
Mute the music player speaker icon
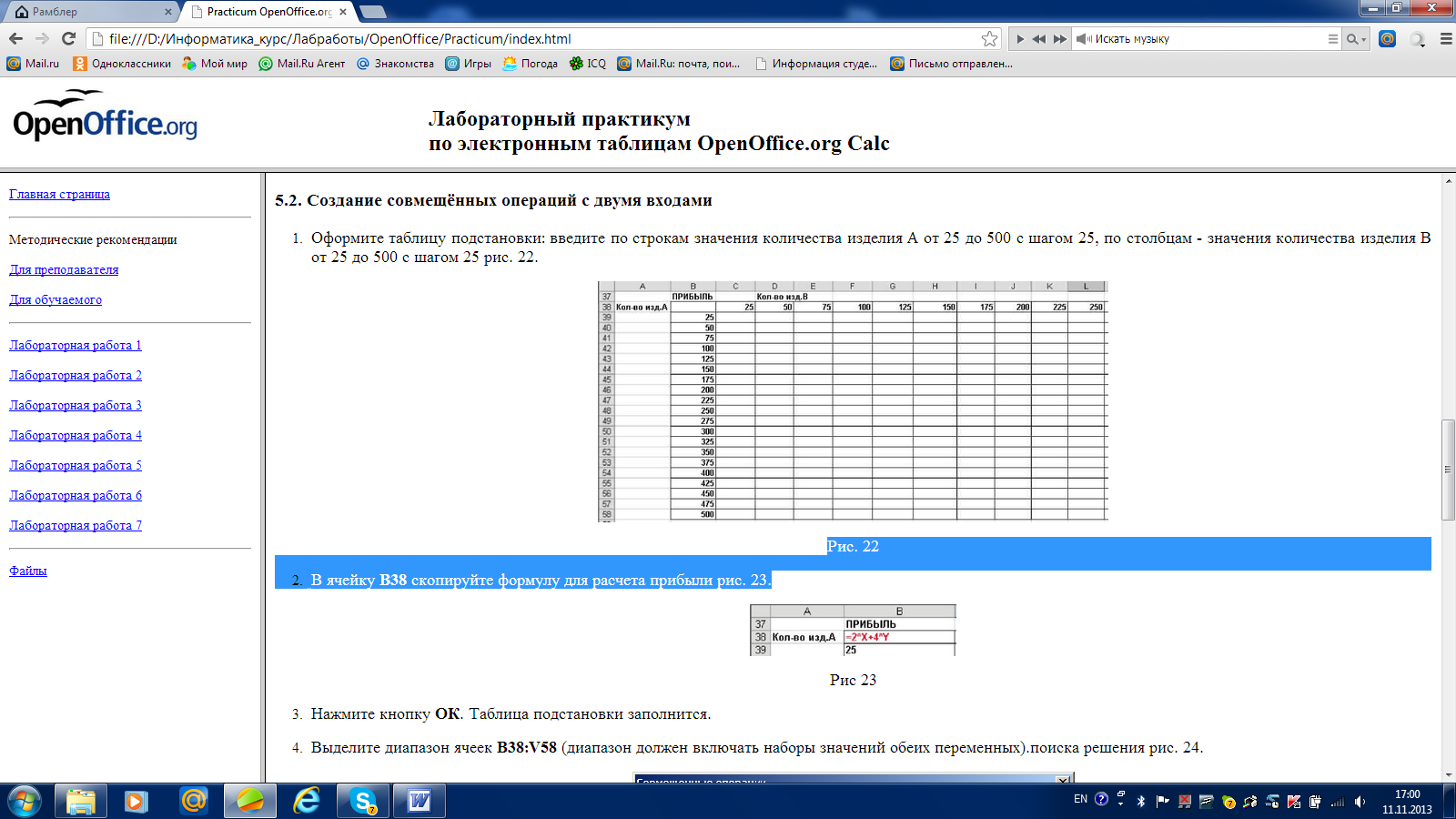(1084, 39)
